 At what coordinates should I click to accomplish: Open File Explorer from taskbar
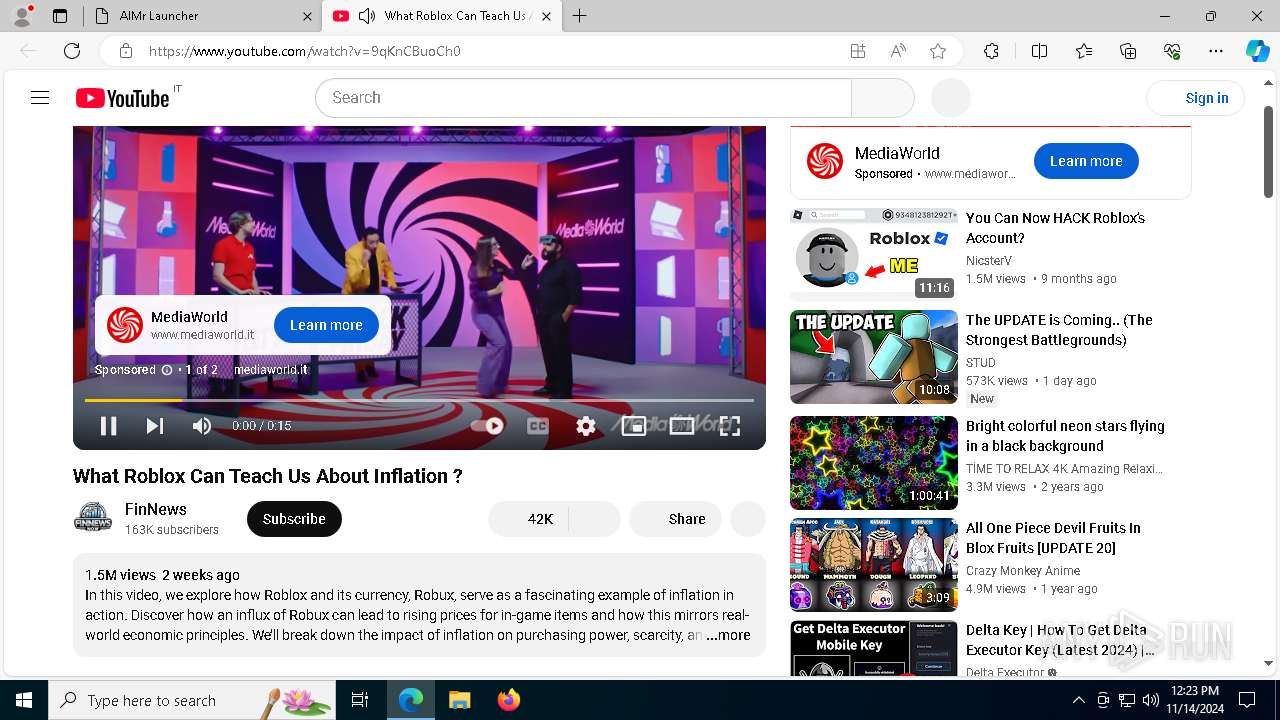coord(459,700)
